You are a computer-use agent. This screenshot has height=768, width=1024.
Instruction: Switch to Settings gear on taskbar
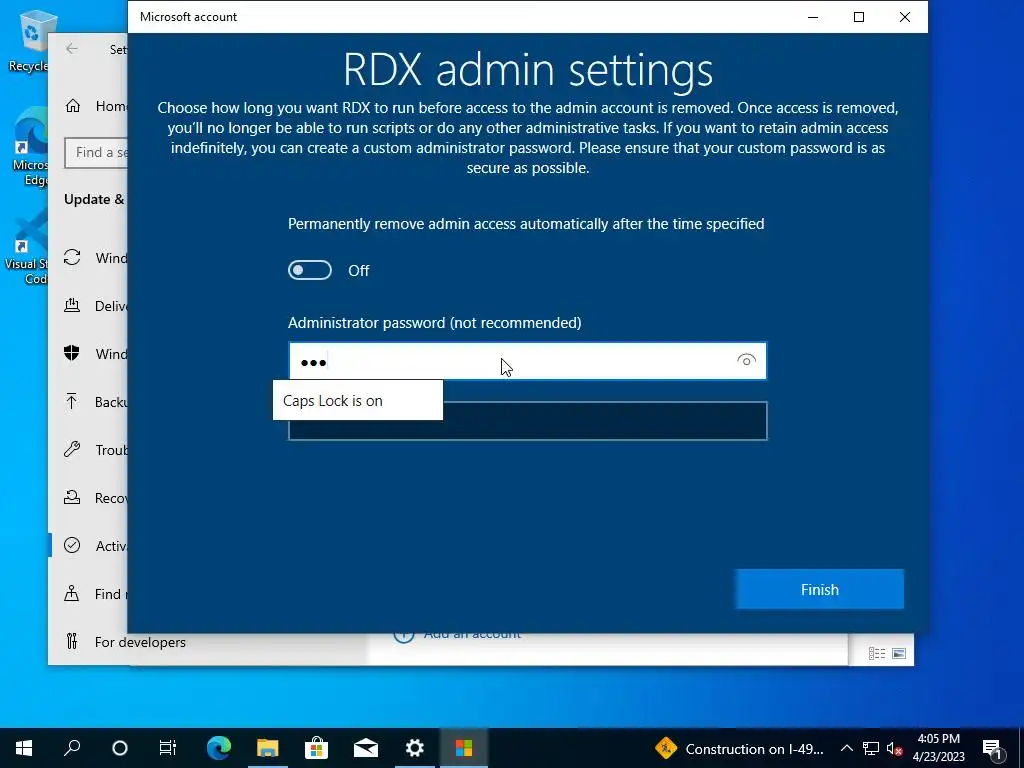pos(415,748)
